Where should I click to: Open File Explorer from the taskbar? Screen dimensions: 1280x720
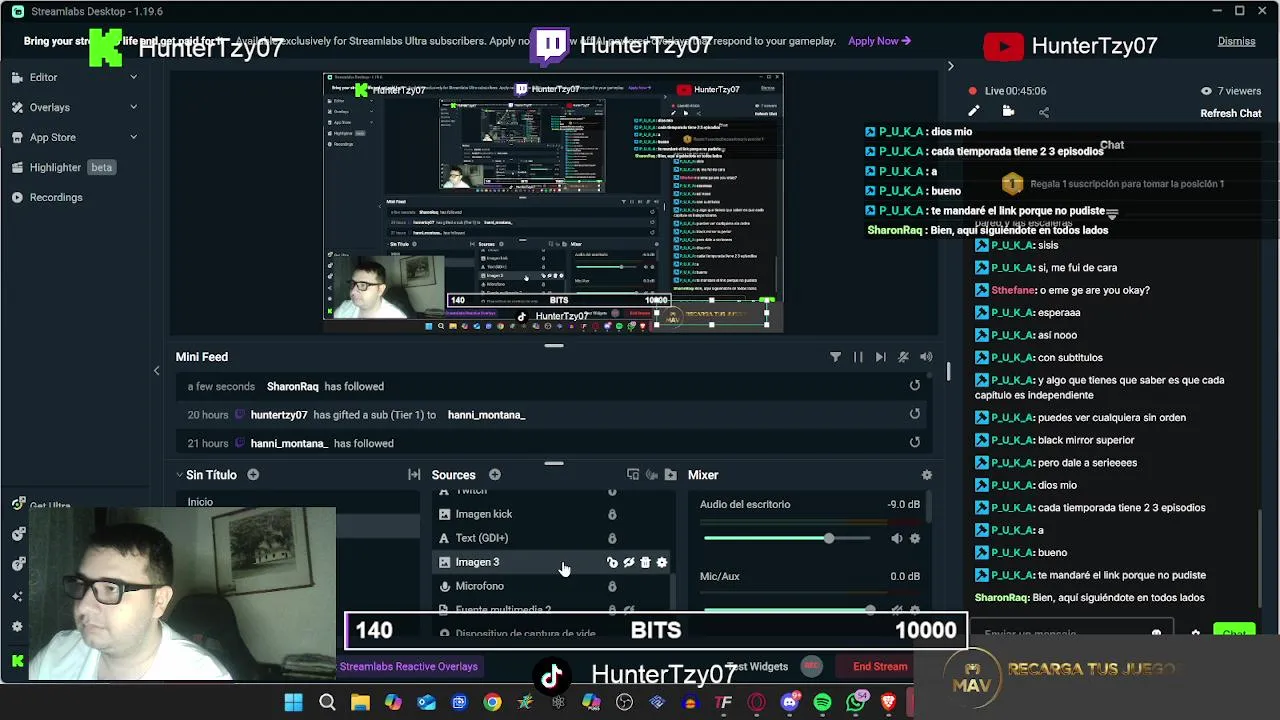click(360, 703)
